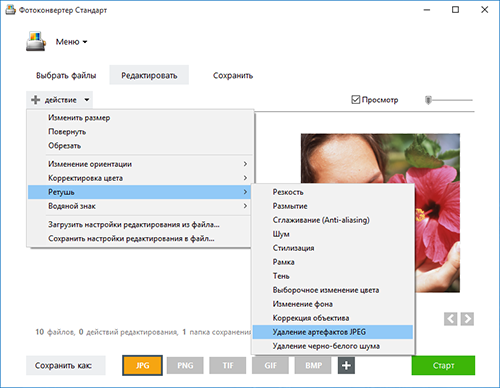The image size is (500, 388).
Task: Choose Удаление артефактов JPEG menu item
Action: (x=333, y=332)
